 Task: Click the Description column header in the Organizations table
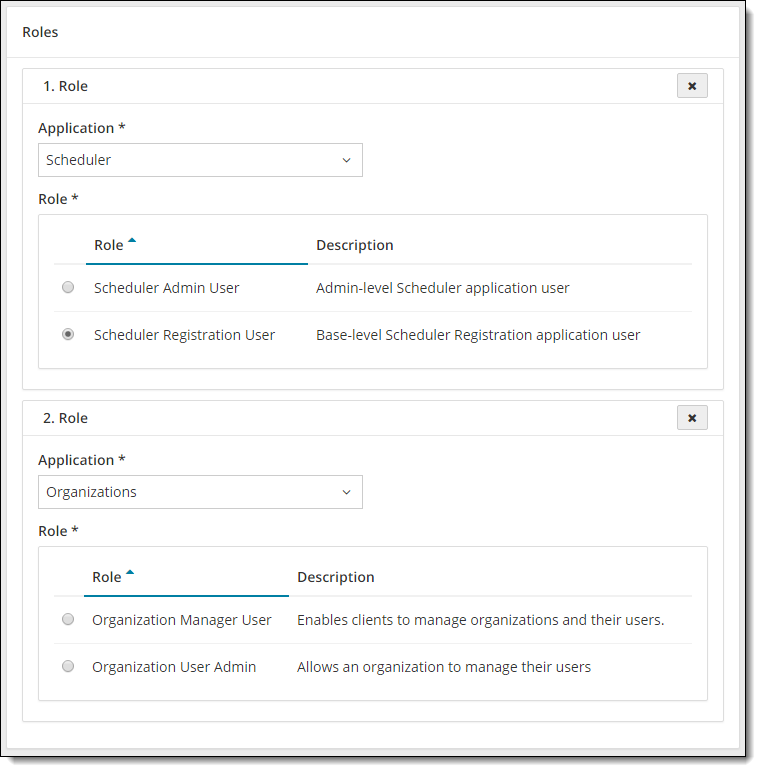(x=336, y=577)
